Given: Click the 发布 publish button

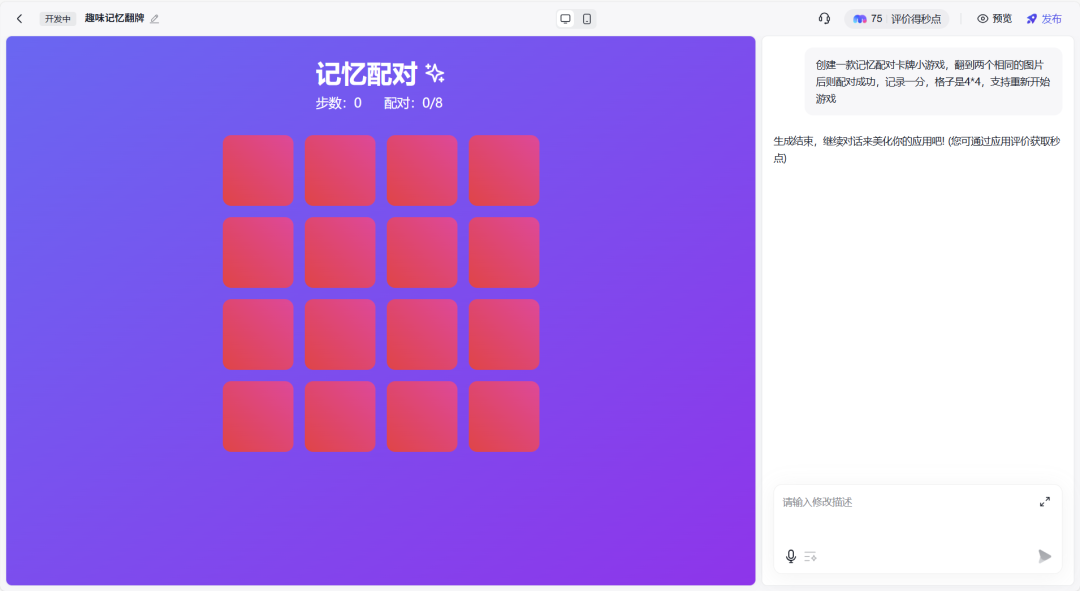Looking at the screenshot, I should tap(1044, 18).
